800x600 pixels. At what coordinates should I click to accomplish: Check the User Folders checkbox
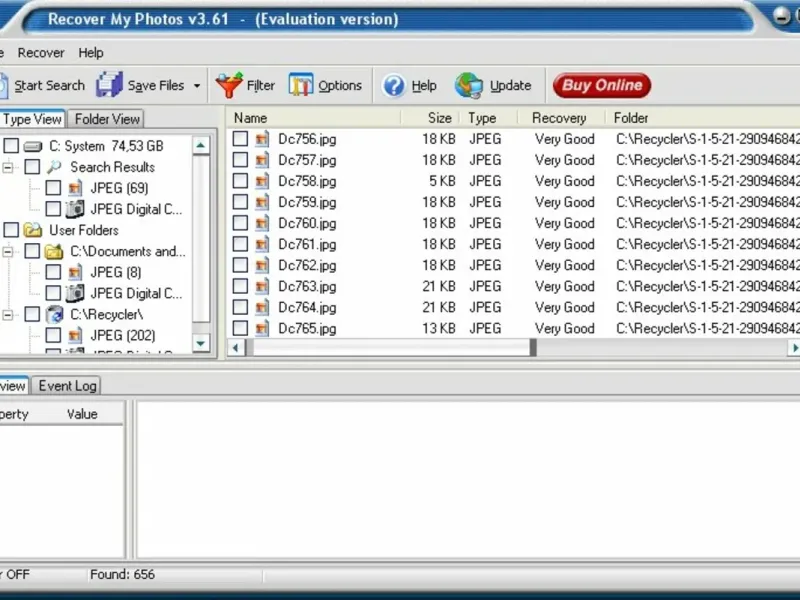click(11, 230)
